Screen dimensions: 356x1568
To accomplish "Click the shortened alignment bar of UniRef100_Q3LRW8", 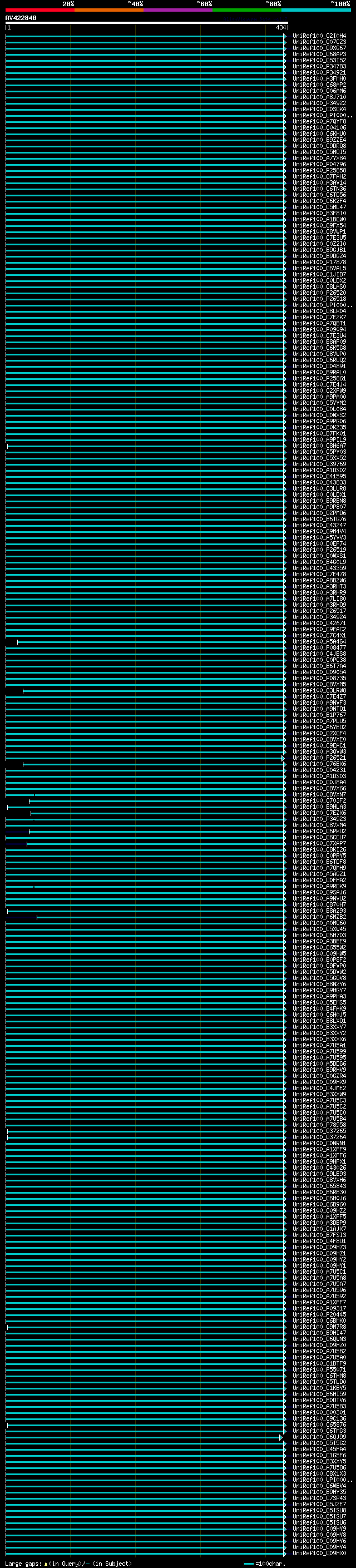I will tap(155, 691).
